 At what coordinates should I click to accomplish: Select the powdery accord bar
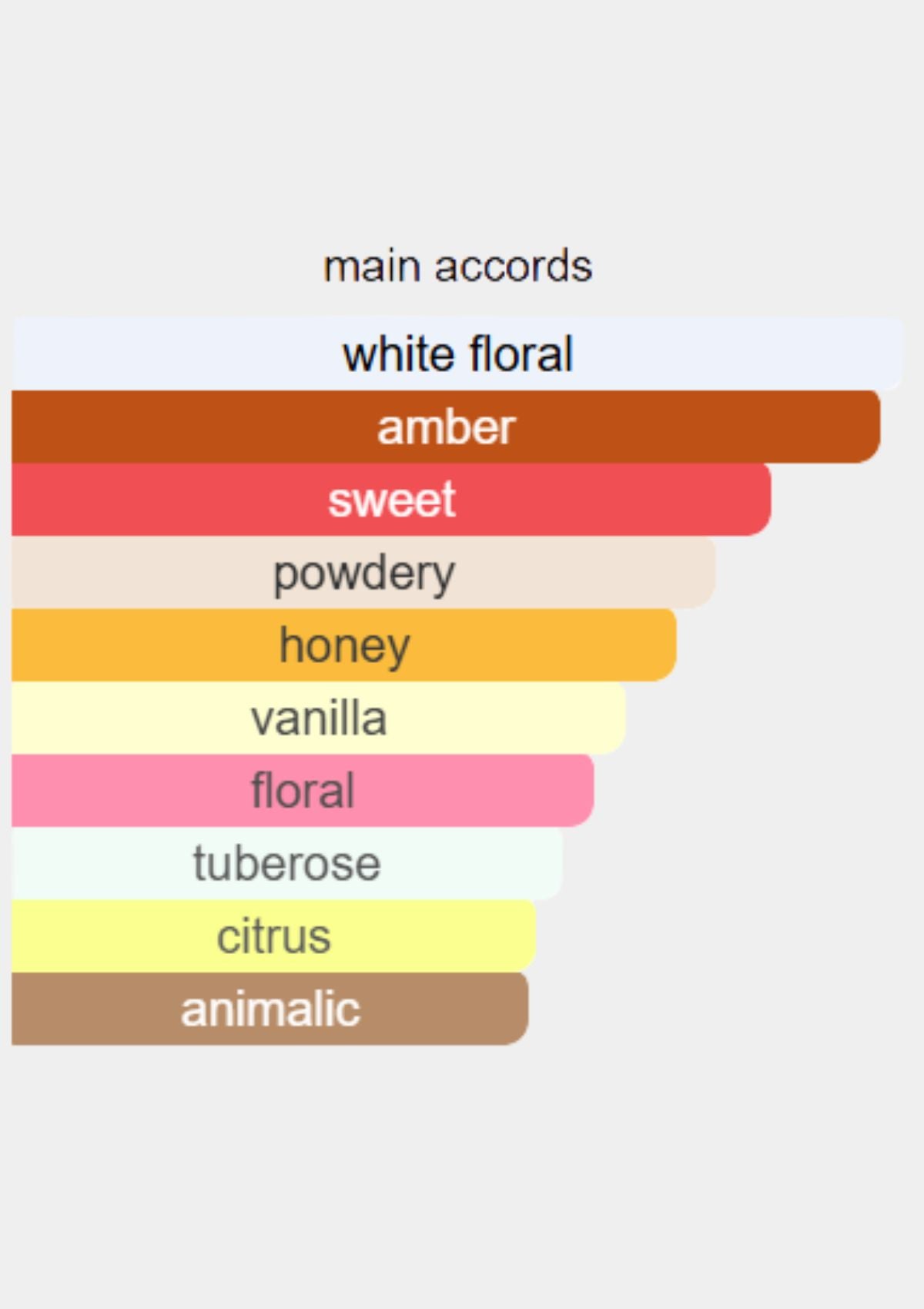pyautogui.click(x=363, y=572)
